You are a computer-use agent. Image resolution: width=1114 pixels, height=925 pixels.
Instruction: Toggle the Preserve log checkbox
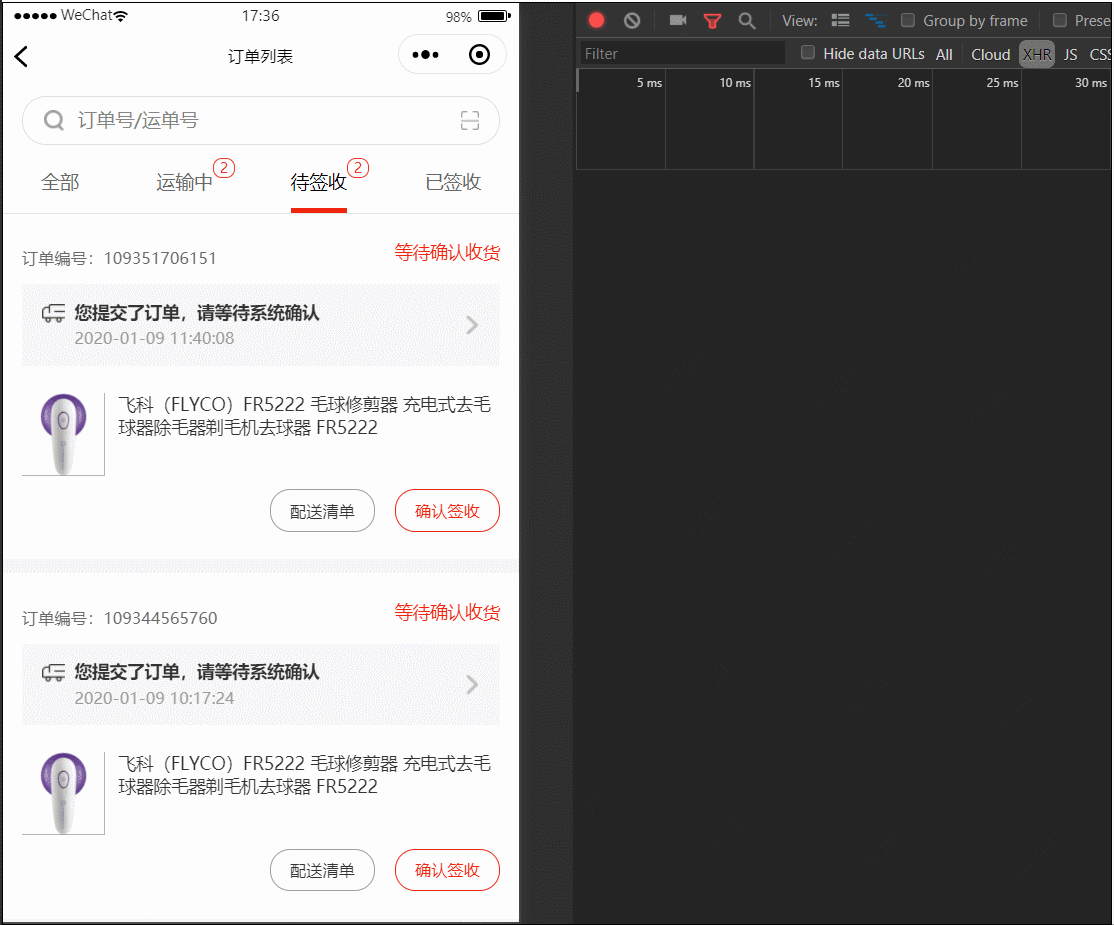[1059, 20]
